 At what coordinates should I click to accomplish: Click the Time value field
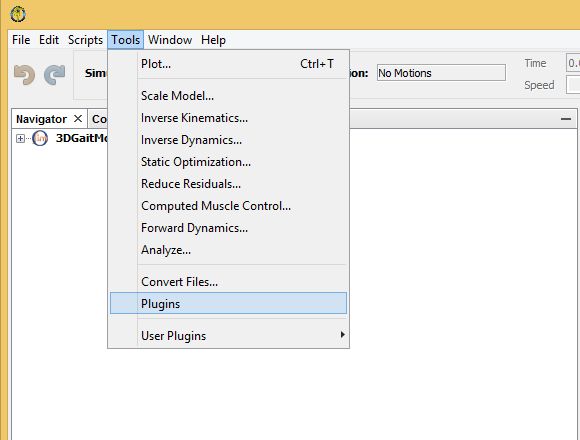click(x=573, y=63)
